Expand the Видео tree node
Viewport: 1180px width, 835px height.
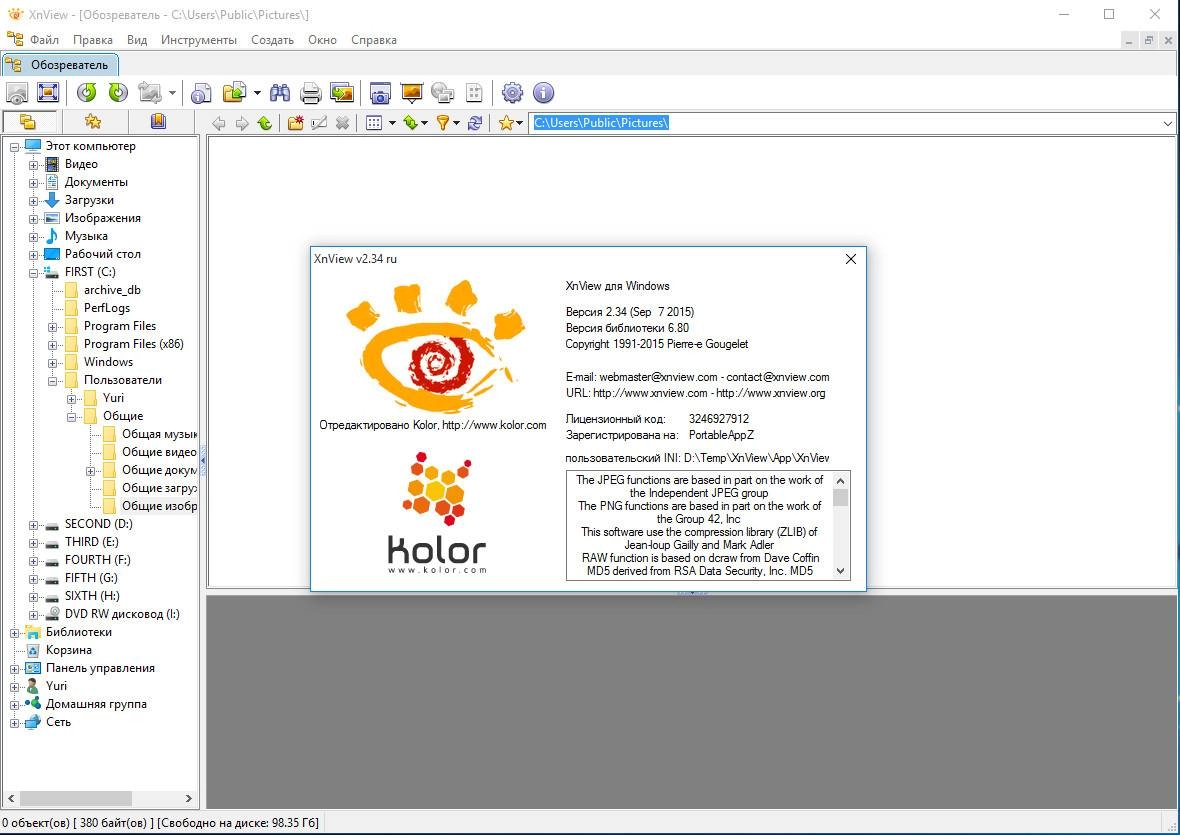coord(33,165)
